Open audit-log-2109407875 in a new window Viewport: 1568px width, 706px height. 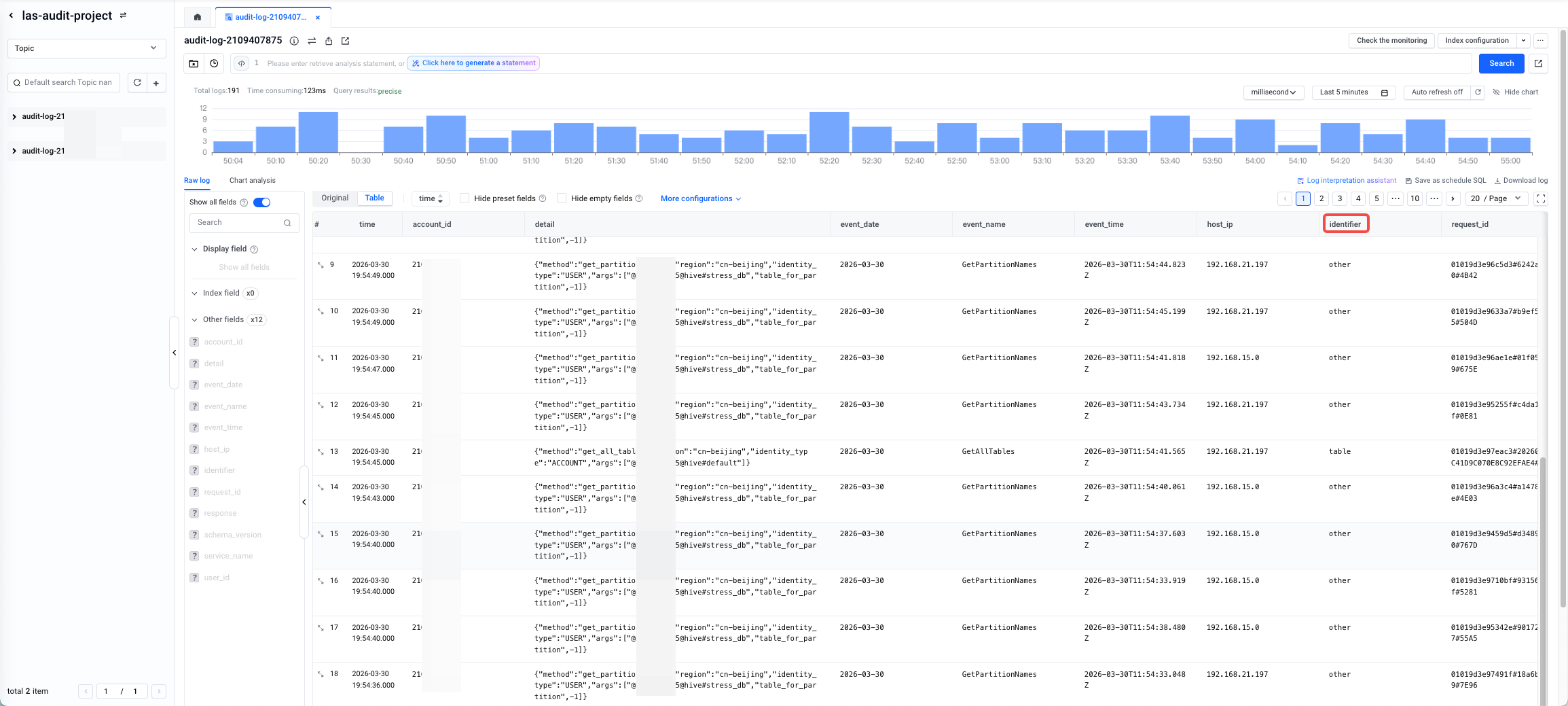345,41
